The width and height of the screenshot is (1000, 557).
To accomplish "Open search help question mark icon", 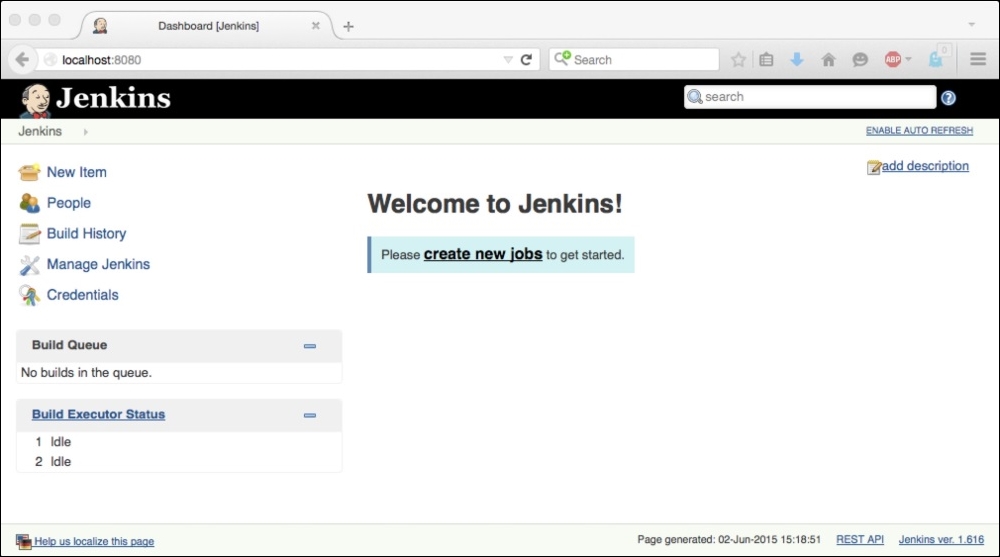I will [x=948, y=98].
